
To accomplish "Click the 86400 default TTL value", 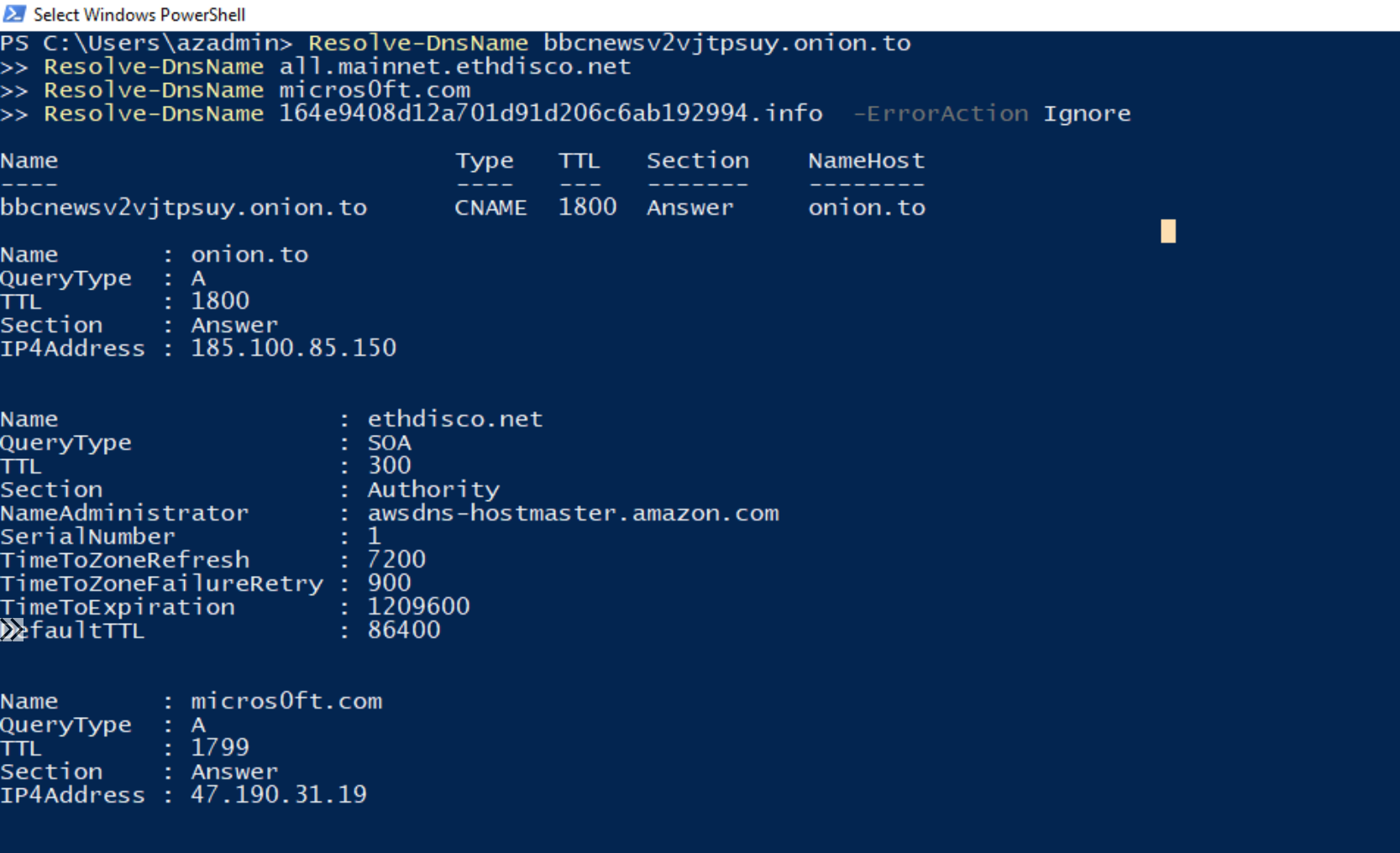I will (x=404, y=630).
